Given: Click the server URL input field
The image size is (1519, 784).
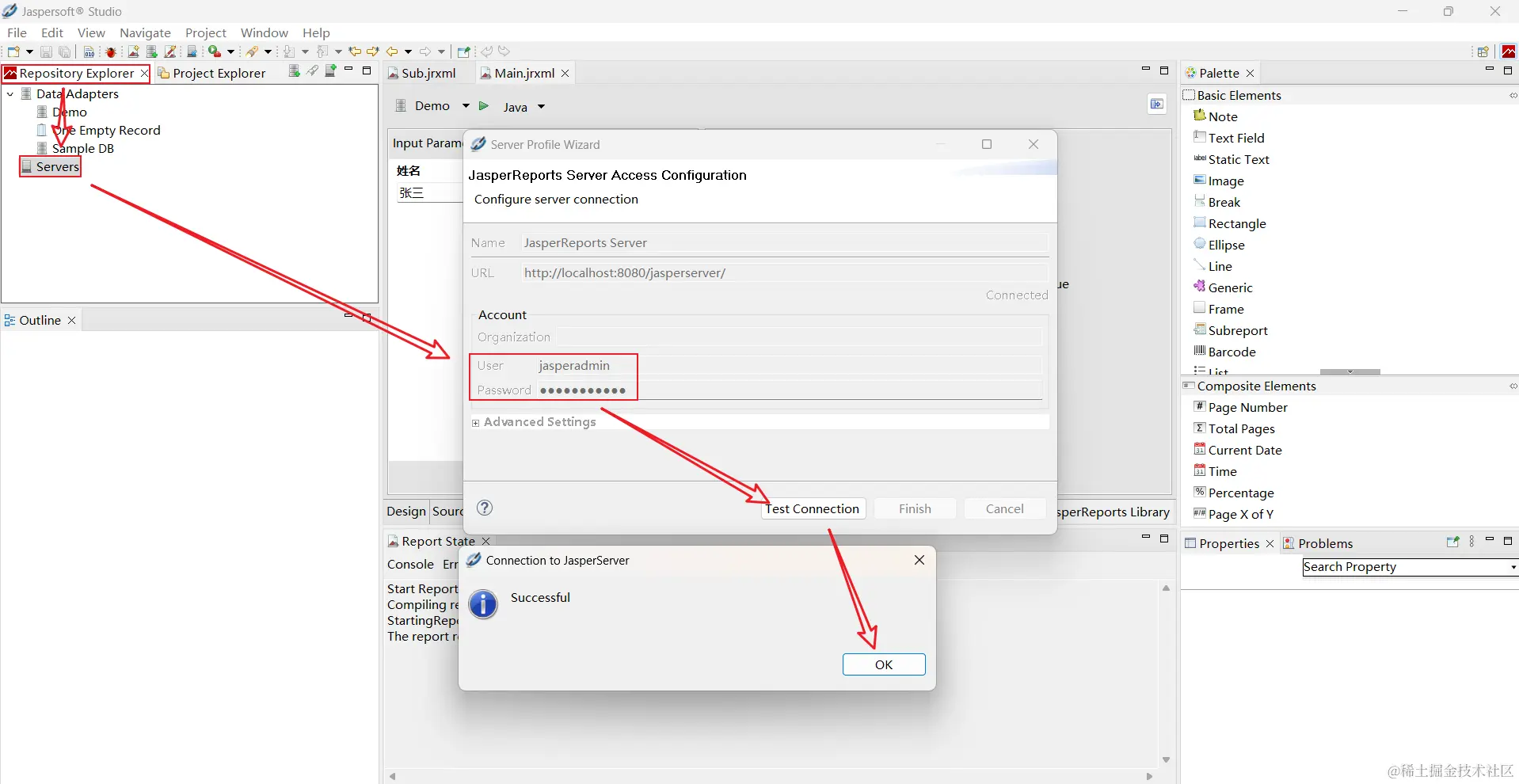Looking at the screenshot, I should point(784,272).
